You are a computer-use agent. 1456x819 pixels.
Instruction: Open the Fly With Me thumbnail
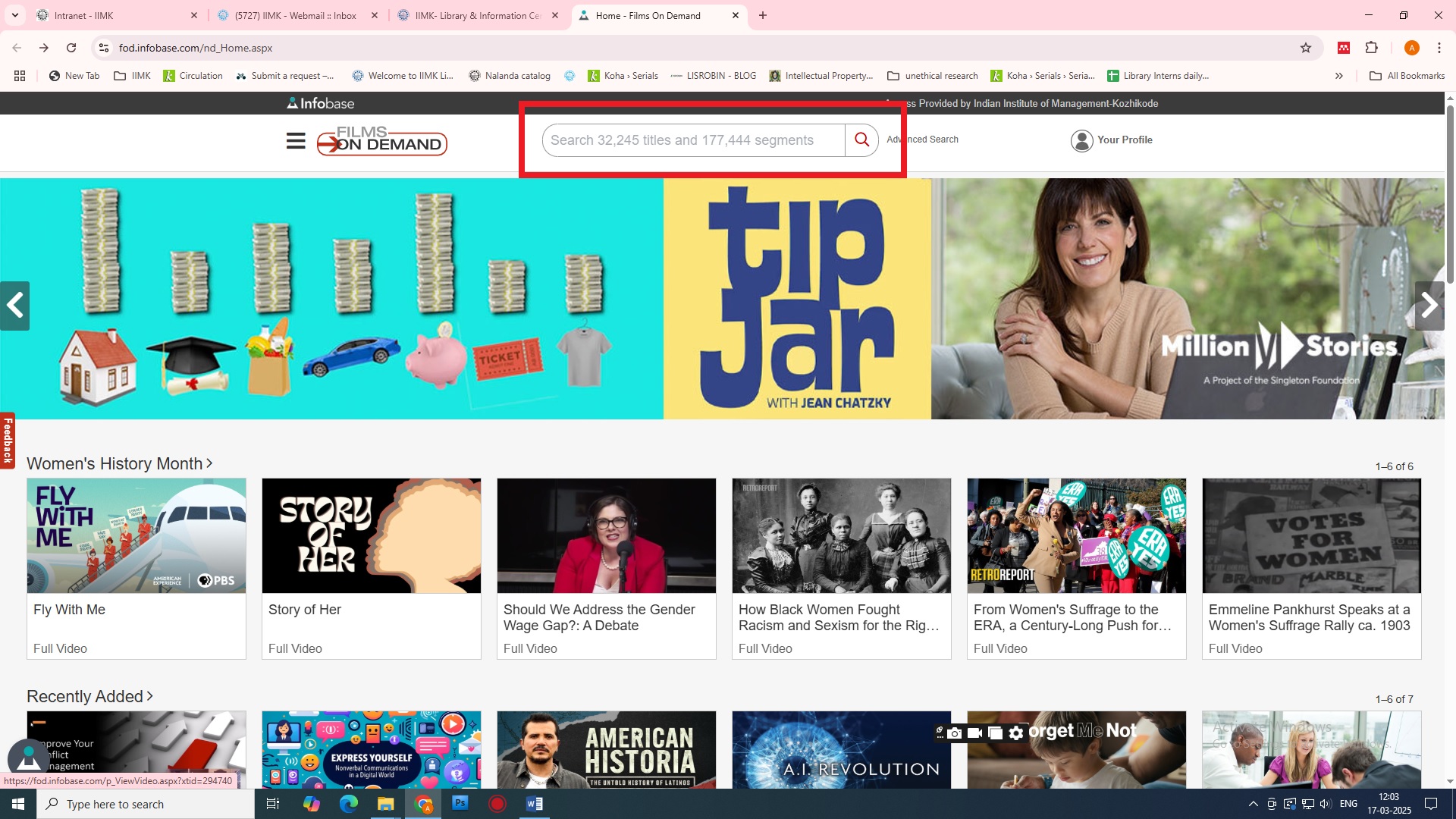(136, 535)
